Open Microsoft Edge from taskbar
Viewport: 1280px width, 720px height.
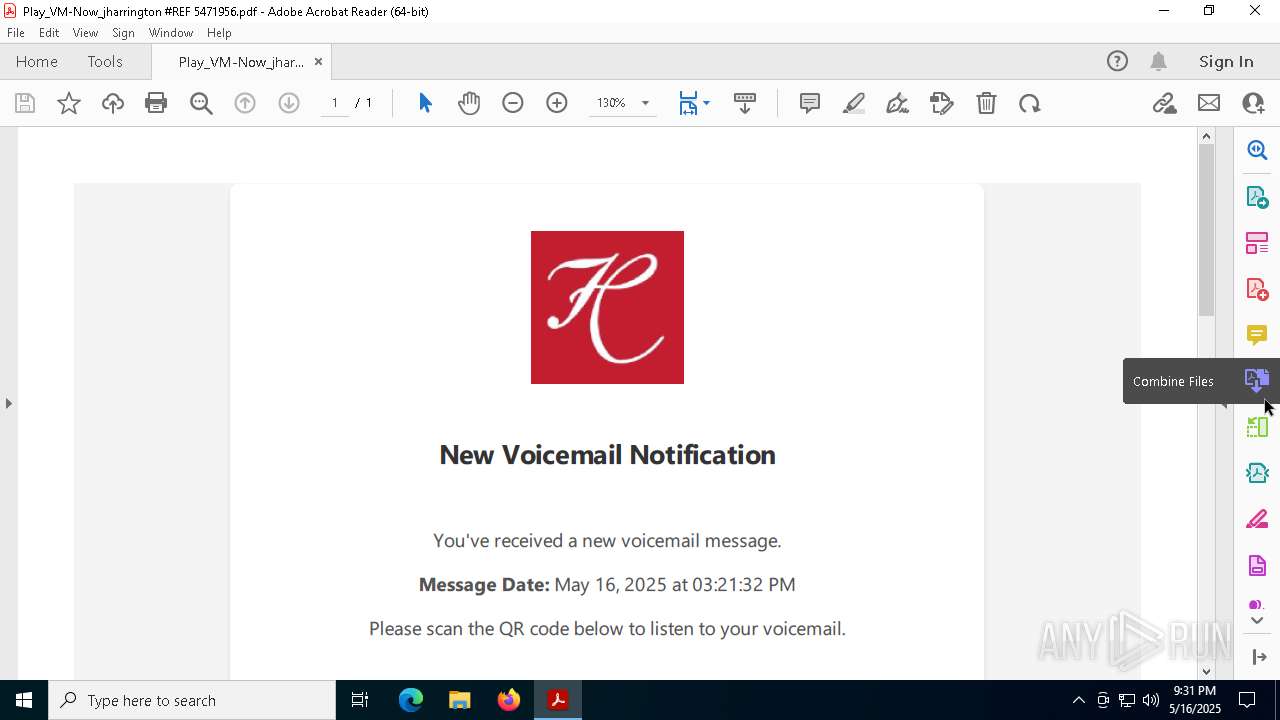pos(411,700)
